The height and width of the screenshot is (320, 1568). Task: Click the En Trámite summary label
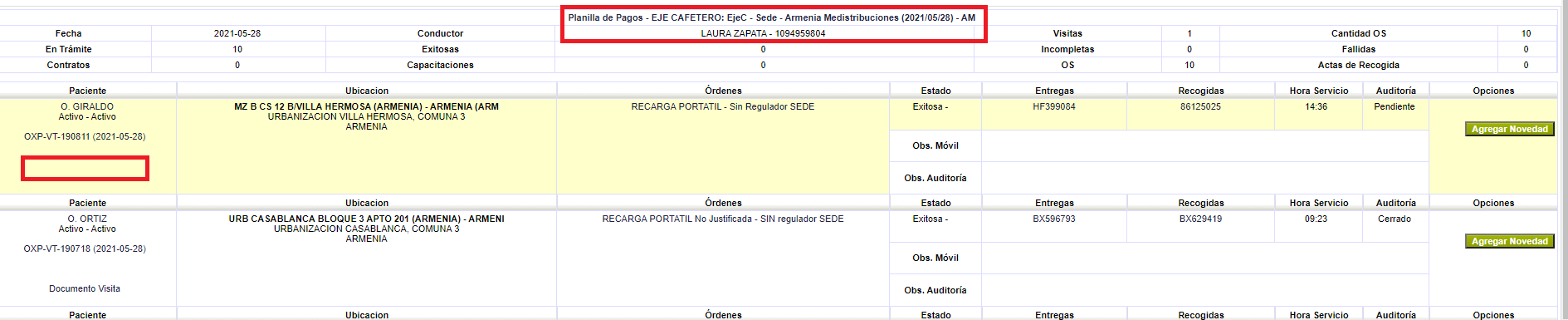[68, 49]
